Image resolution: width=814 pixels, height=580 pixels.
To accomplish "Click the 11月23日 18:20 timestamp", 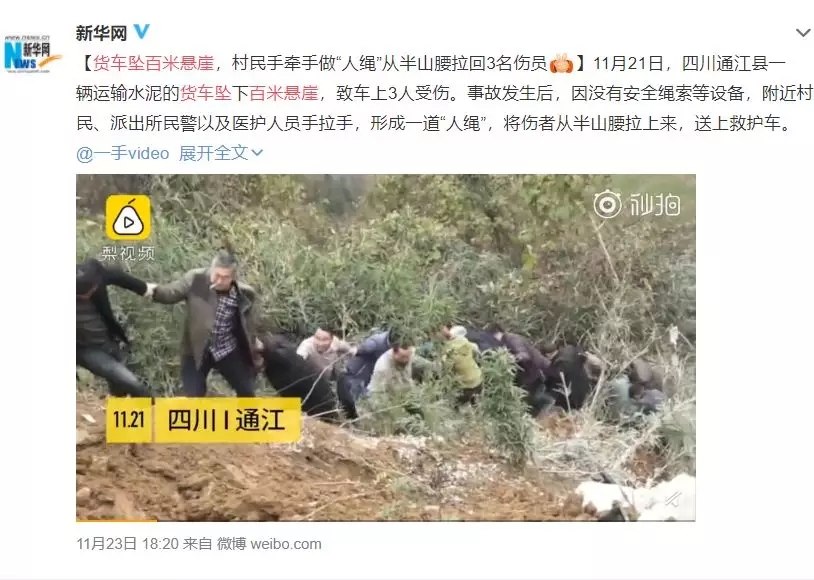I will [x=128, y=544].
